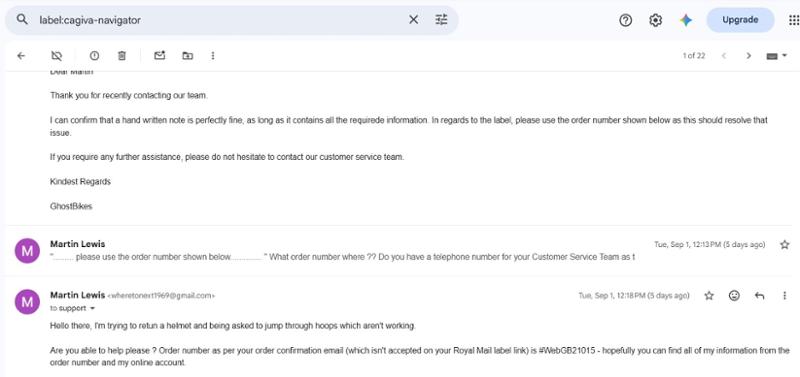Click the 'Kindest Regards' line

tap(80, 182)
